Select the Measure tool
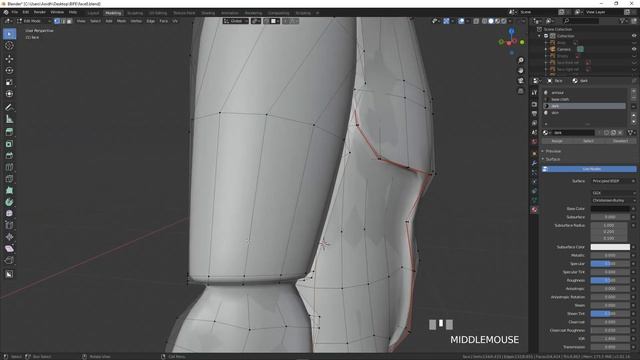This screenshot has height=360, width=640. click(x=9, y=119)
